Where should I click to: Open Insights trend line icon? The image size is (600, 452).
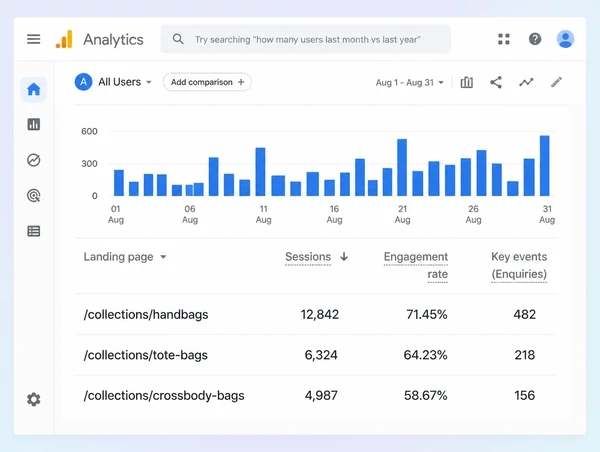coord(526,82)
